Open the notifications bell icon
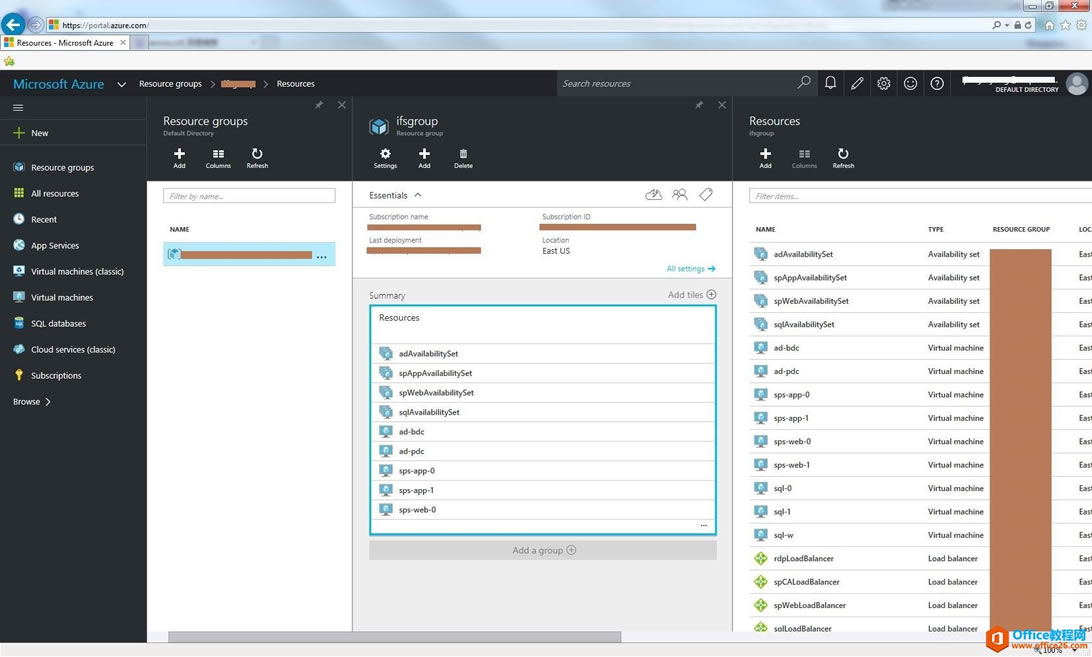The width and height of the screenshot is (1092, 657). click(x=830, y=84)
